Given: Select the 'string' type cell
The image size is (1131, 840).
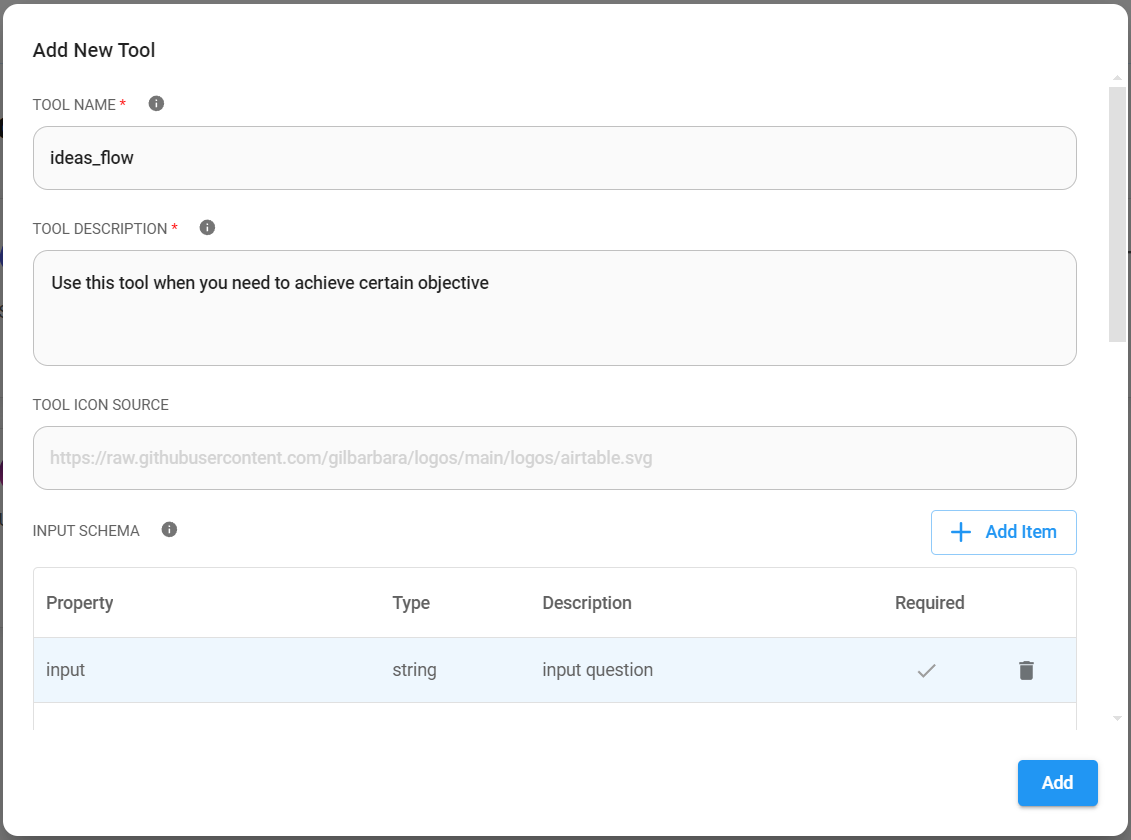Looking at the screenshot, I should coord(414,670).
